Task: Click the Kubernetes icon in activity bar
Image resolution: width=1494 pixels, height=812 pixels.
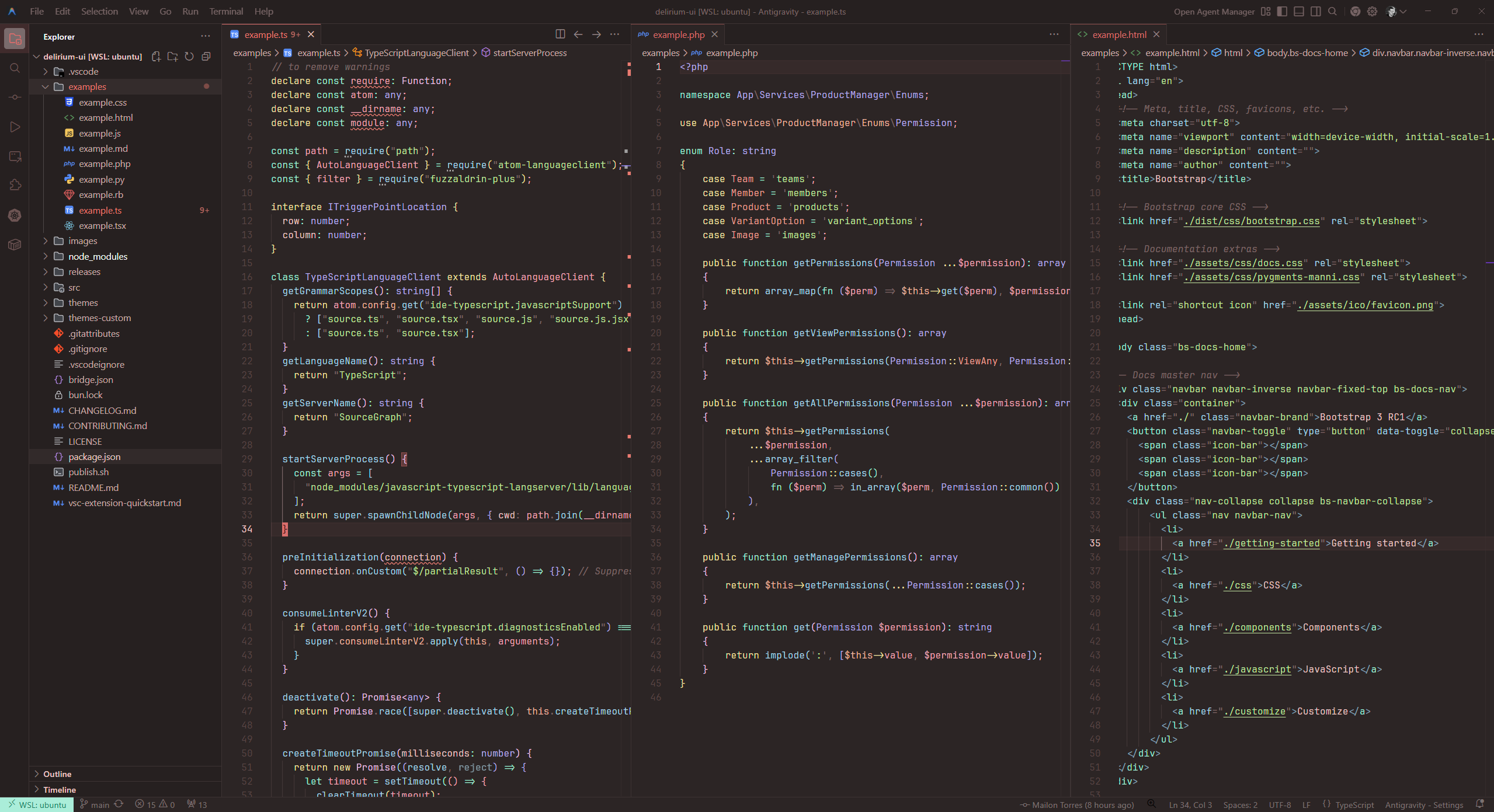Action: point(15,215)
